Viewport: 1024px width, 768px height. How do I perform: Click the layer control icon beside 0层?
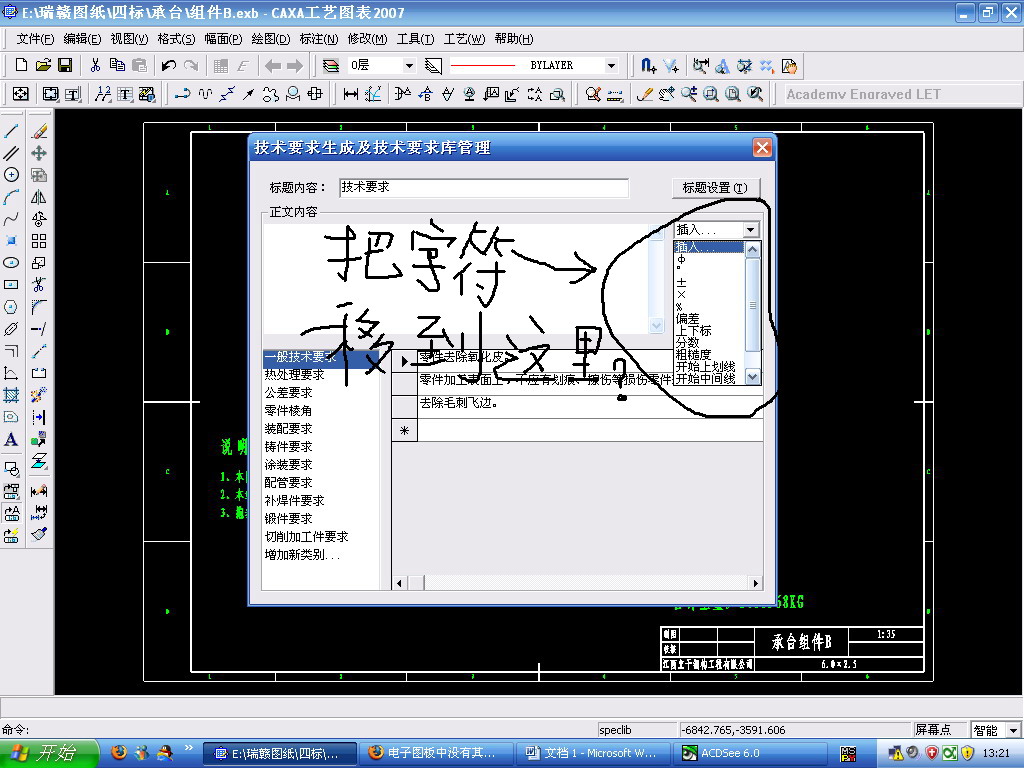click(x=331, y=65)
